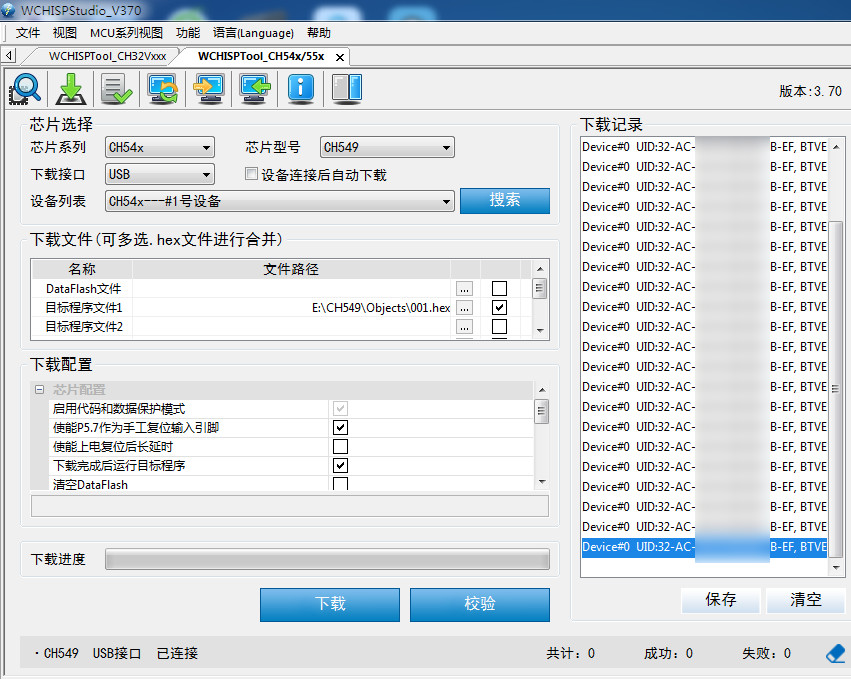Click the 下载配置 scrollbar thumb
Screen dimensions: 851x679
coord(542,411)
